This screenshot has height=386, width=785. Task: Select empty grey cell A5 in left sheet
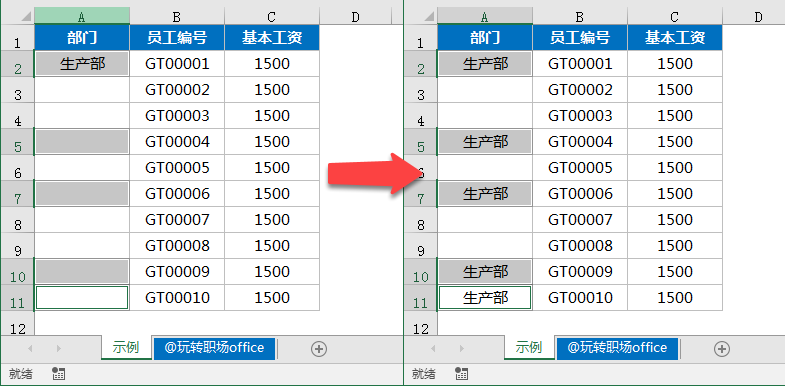pos(82,142)
